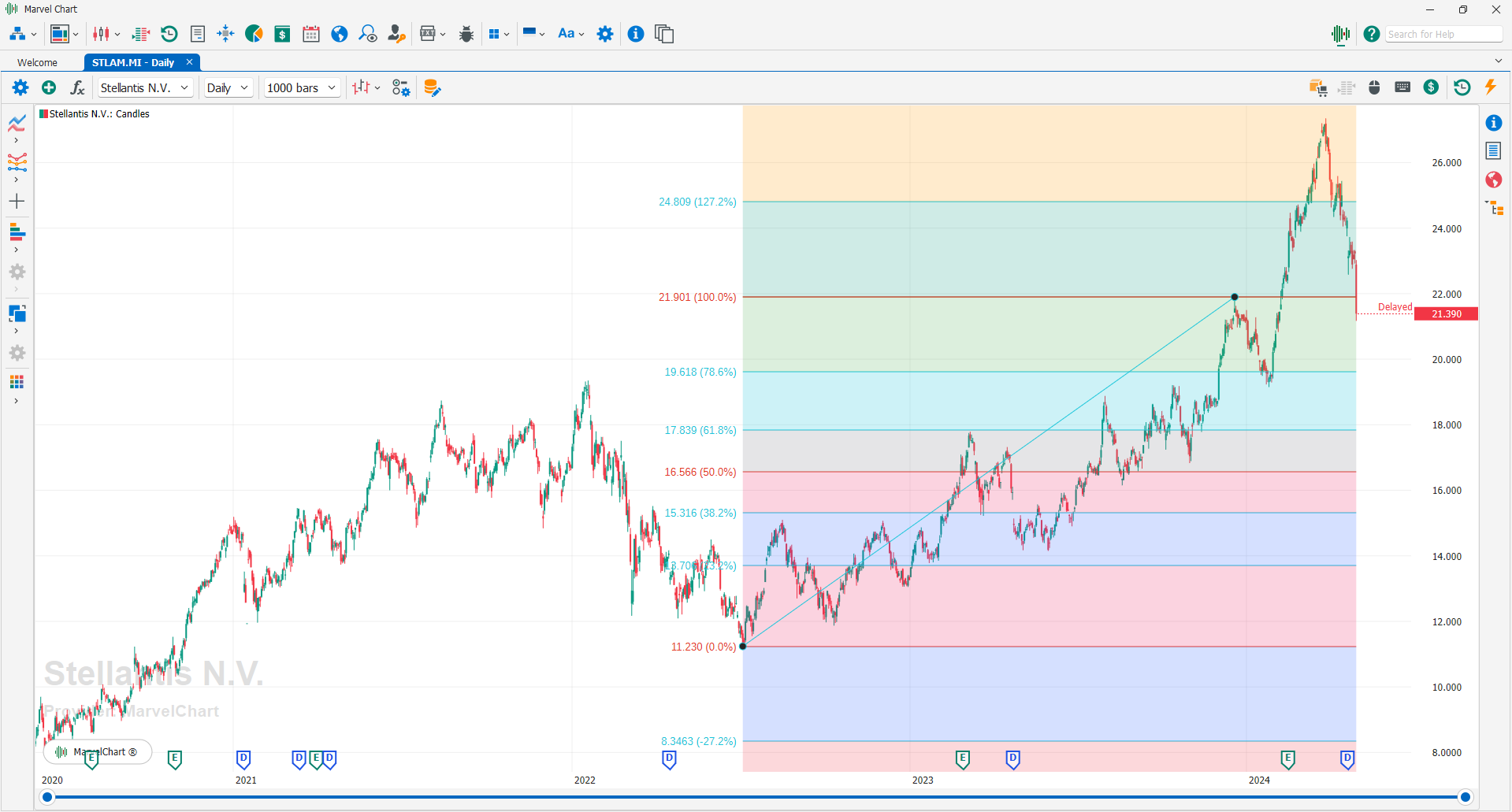The height and width of the screenshot is (812, 1512).
Task: Open the list options gear icon
Action: [401, 87]
